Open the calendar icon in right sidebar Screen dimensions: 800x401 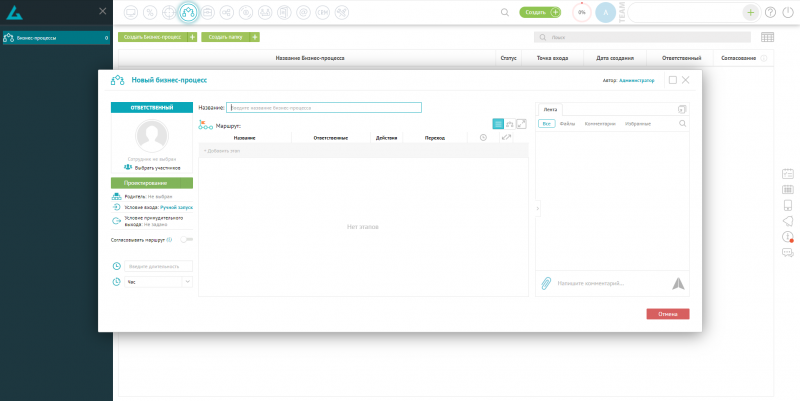787,173
